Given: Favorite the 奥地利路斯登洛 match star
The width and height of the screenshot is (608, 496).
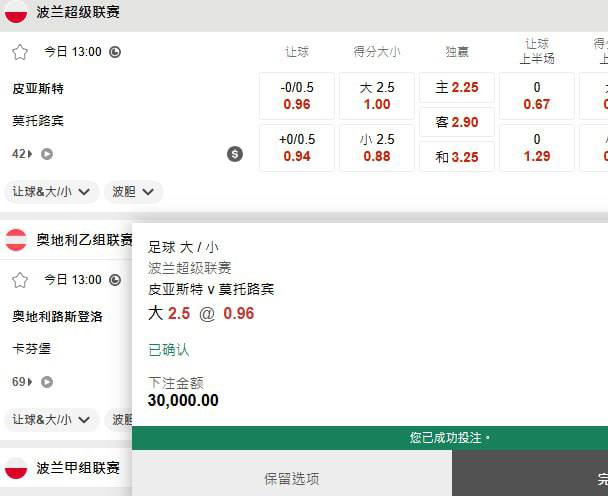Looking at the screenshot, I should tap(20, 280).
